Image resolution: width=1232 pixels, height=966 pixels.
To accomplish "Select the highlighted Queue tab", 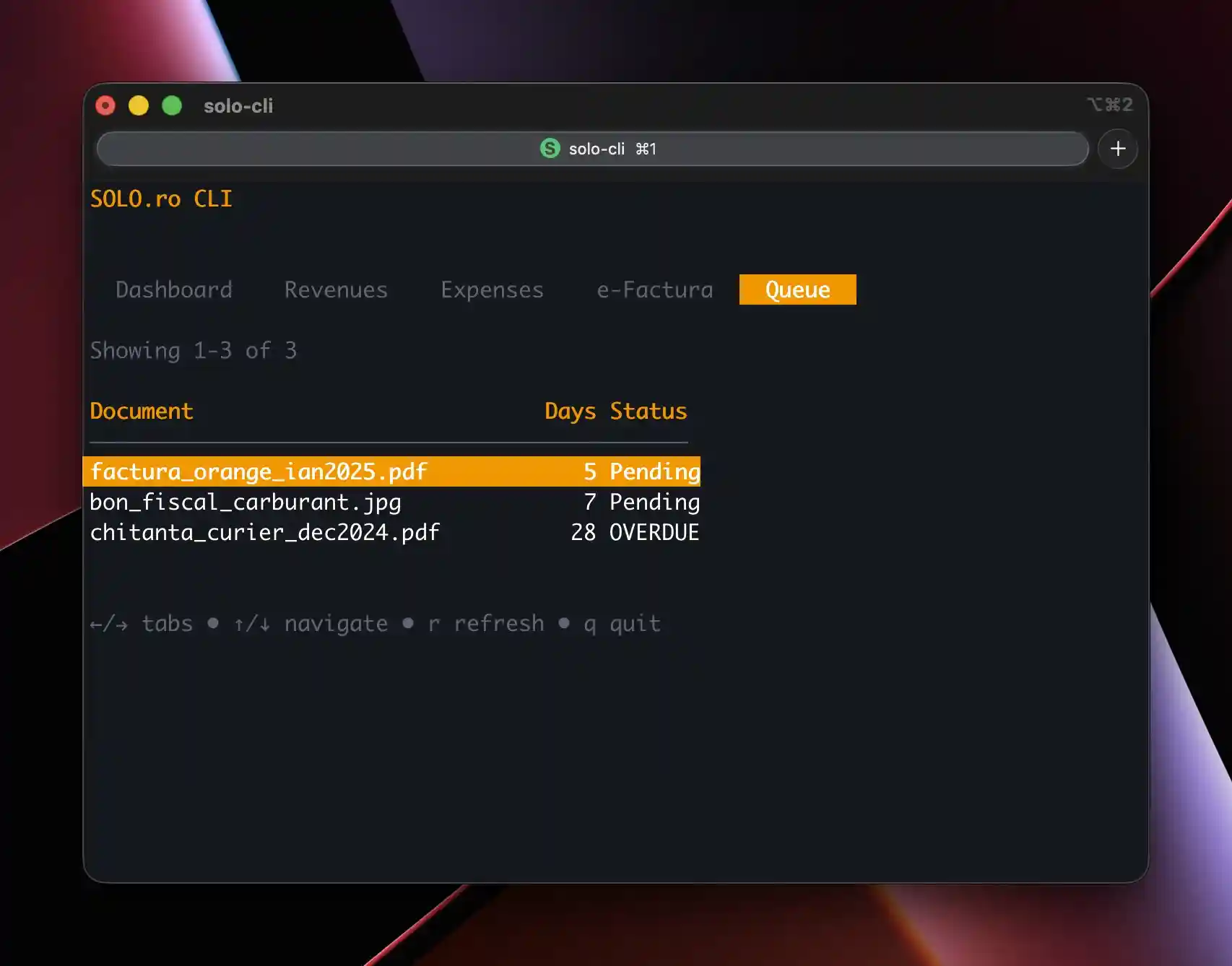I will pyautogui.click(x=797, y=290).
